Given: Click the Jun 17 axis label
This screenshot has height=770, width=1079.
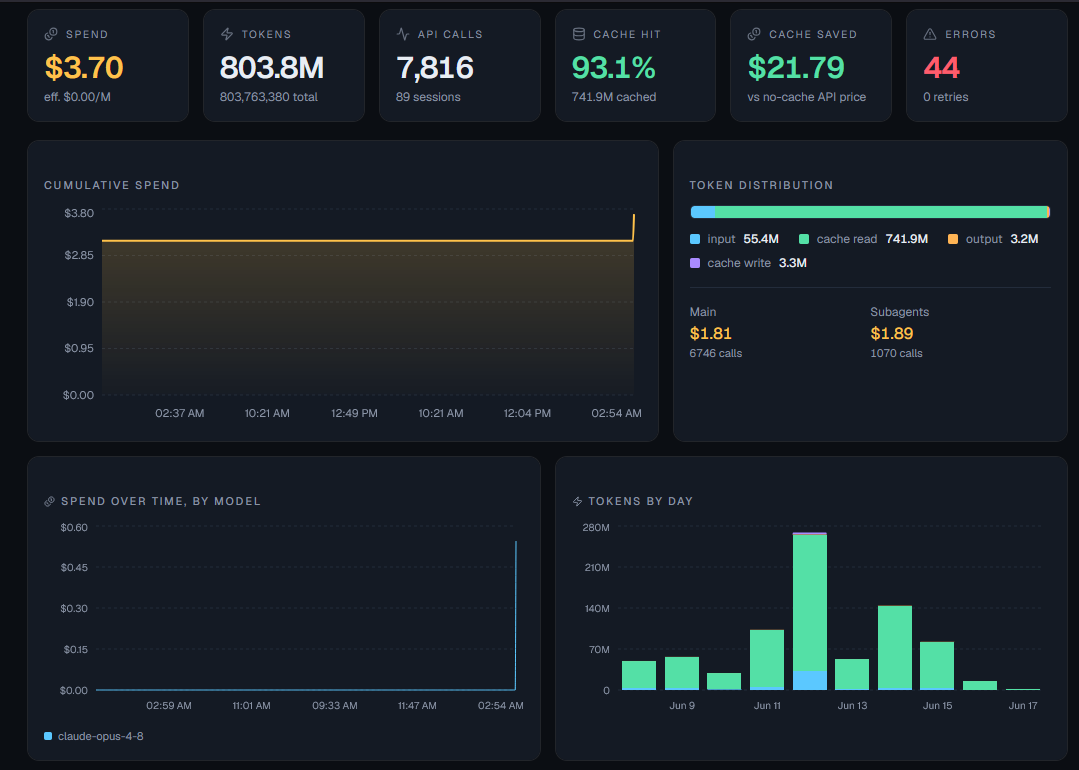Looking at the screenshot, I should coord(1023,706).
